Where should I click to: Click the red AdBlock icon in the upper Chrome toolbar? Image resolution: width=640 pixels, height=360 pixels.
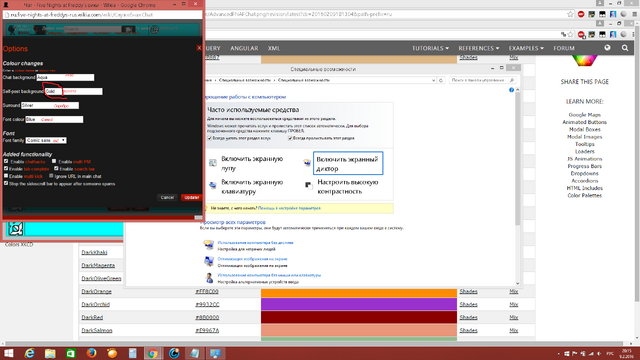[x=581, y=14]
